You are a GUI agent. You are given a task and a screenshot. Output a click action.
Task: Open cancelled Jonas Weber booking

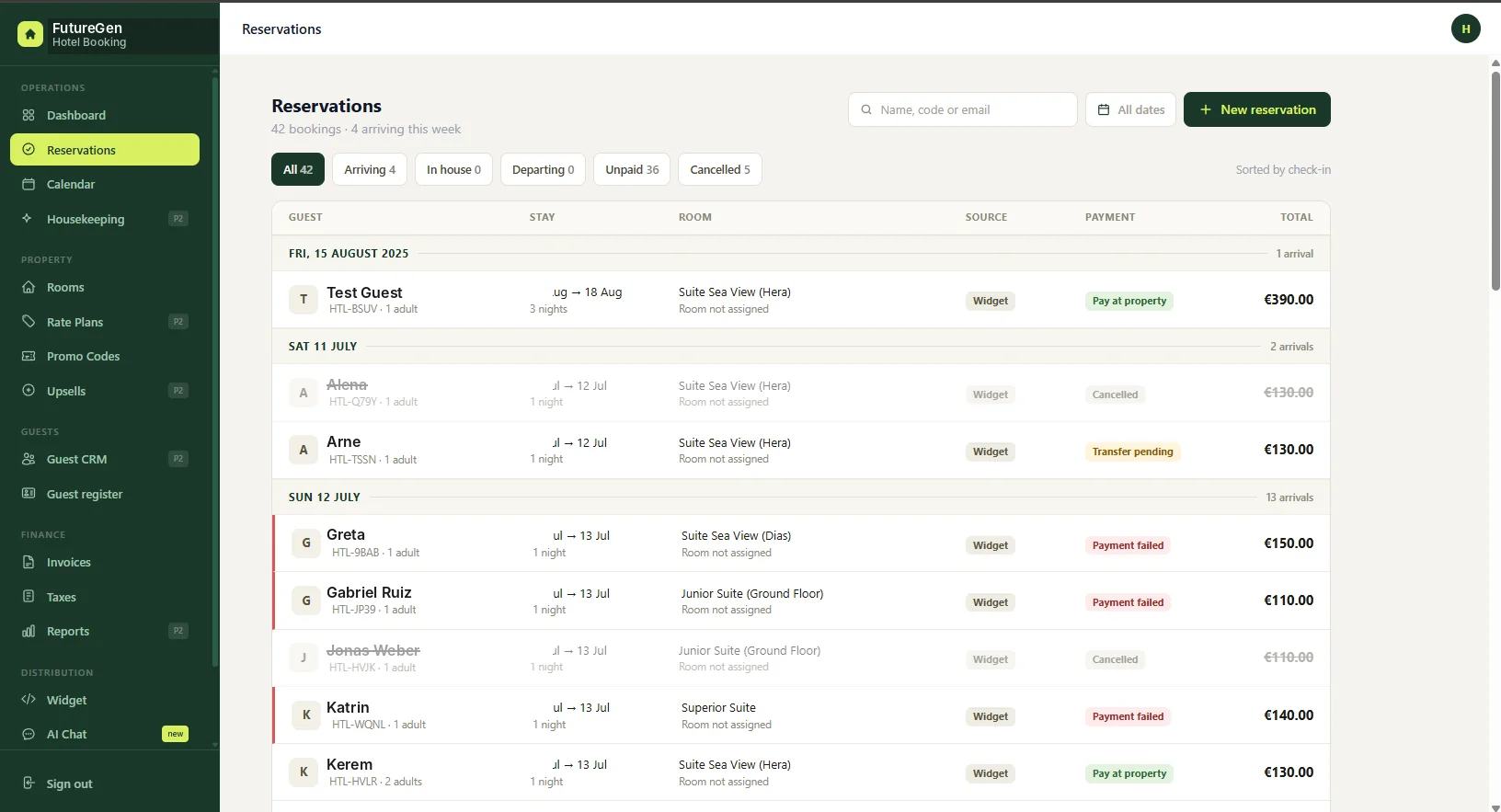[x=801, y=658]
